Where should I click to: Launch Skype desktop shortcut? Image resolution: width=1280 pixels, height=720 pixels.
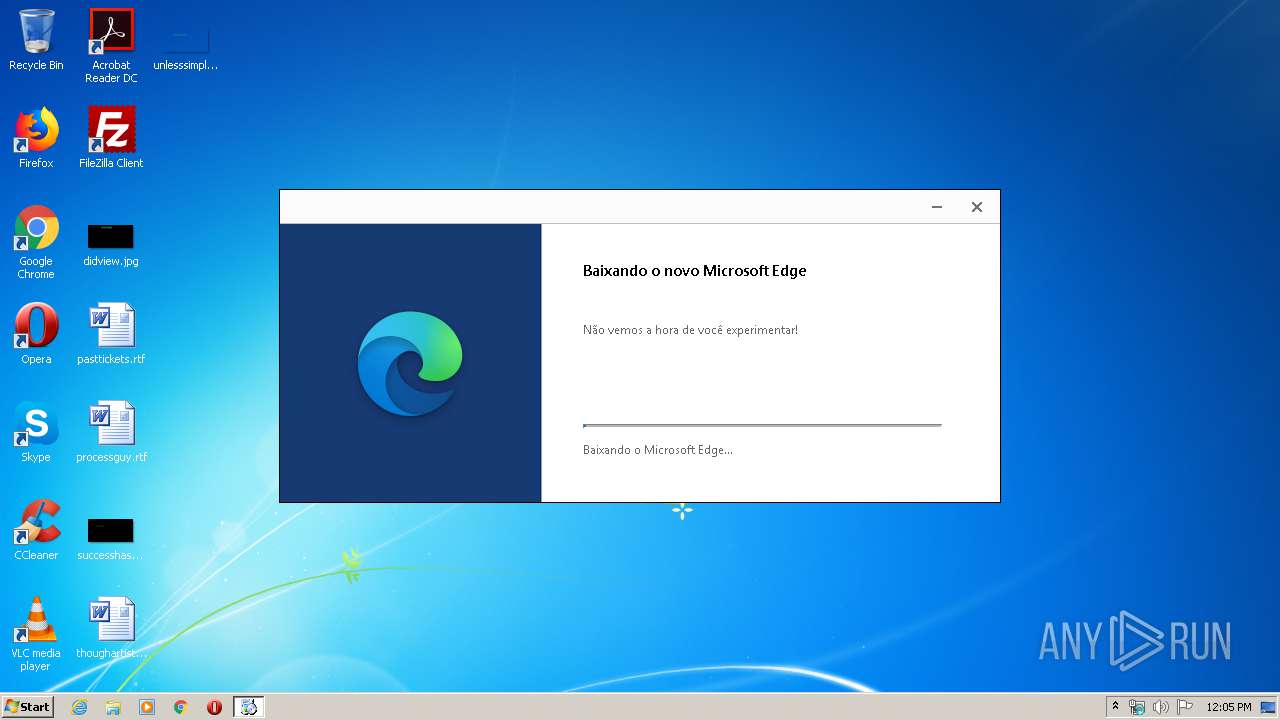pyautogui.click(x=36, y=432)
